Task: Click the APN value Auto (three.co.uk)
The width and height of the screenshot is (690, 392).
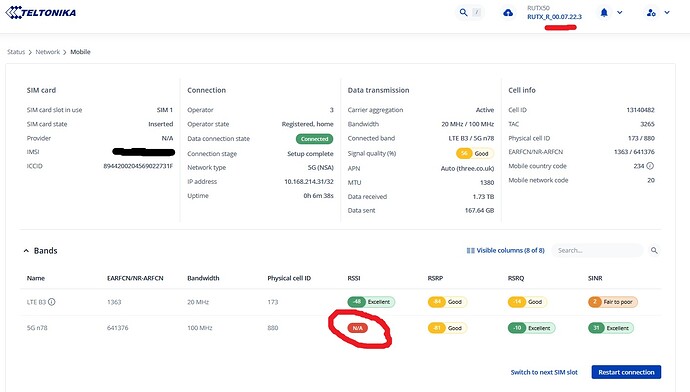Action: 467,169
